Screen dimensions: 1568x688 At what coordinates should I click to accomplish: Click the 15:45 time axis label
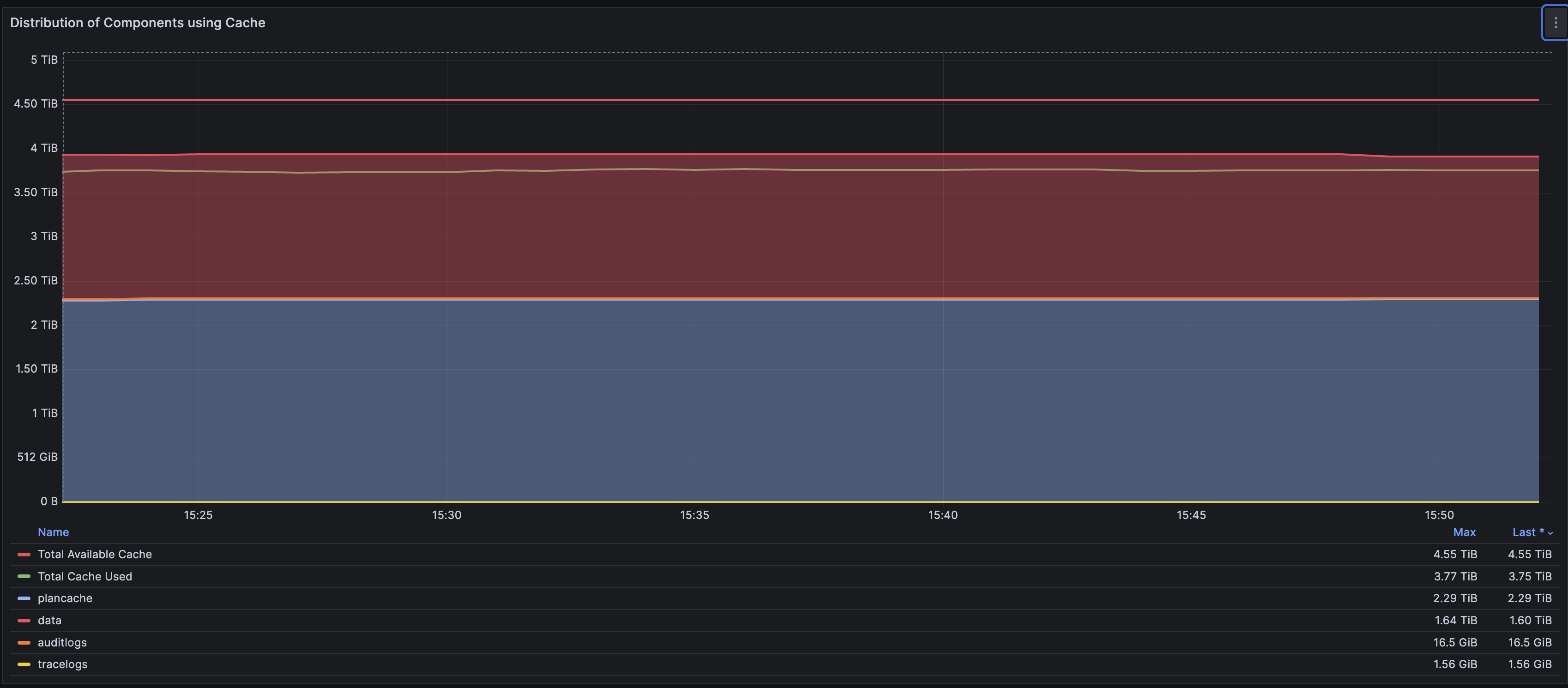tap(1191, 515)
